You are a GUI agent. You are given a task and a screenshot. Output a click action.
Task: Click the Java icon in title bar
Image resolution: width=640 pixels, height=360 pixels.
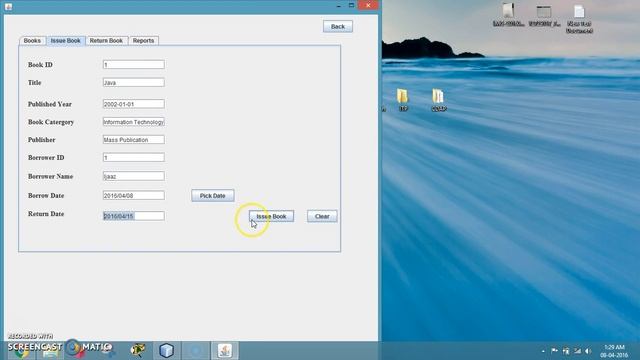pyautogui.click(x=8, y=6)
